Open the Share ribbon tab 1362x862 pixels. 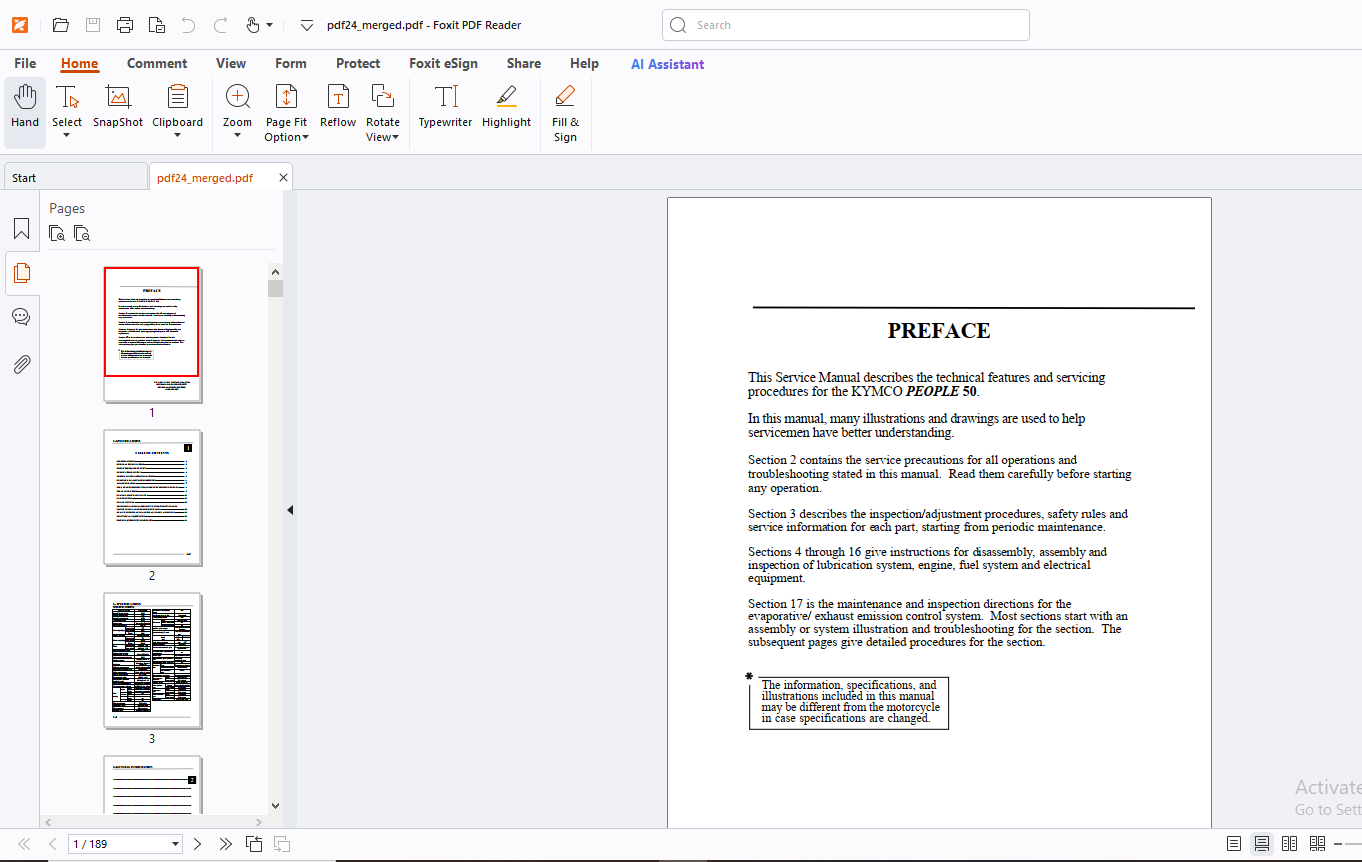pyautogui.click(x=524, y=63)
